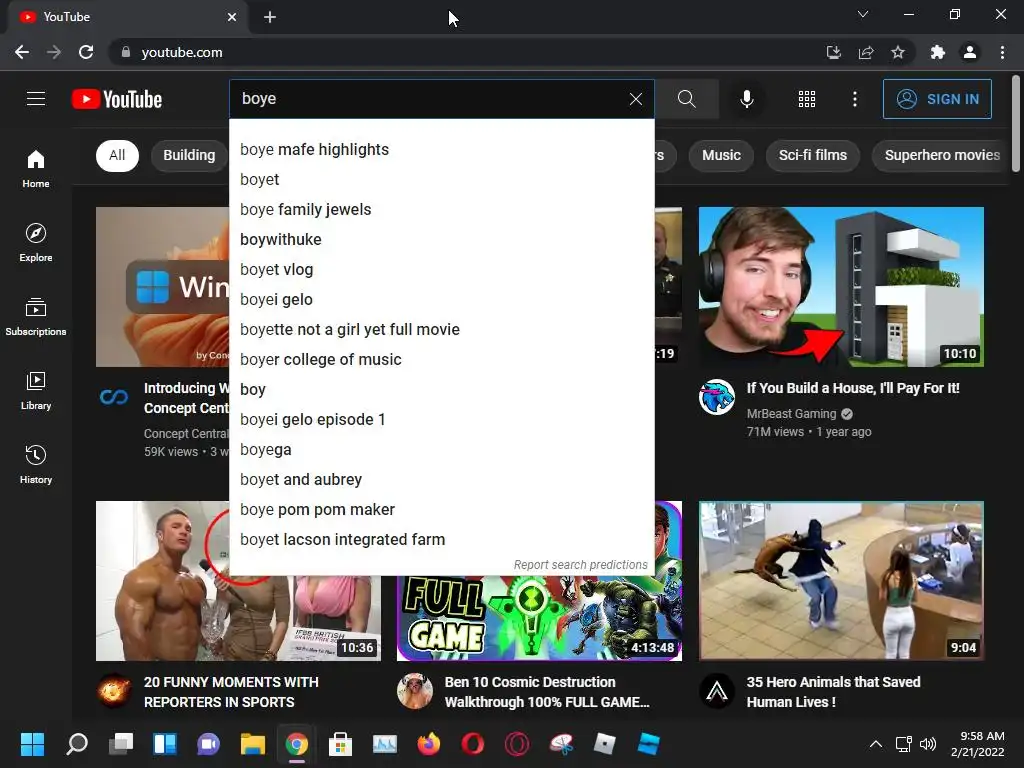The height and width of the screenshot is (768, 1024).
Task: Open 'If You Build a House, I'll Pay For It!' title
Action: pos(853,388)
